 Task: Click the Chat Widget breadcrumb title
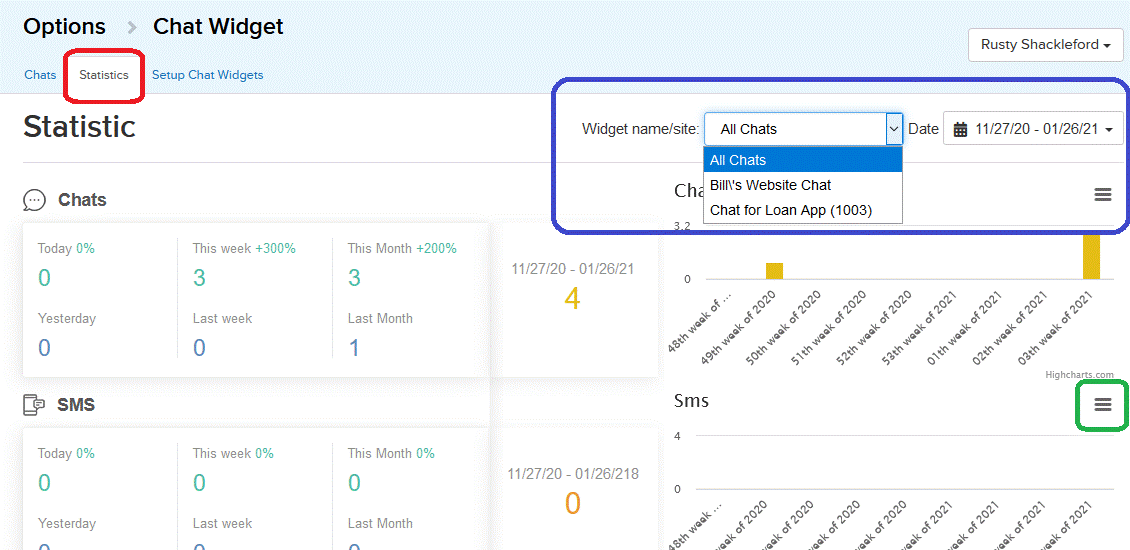[218, 27]
